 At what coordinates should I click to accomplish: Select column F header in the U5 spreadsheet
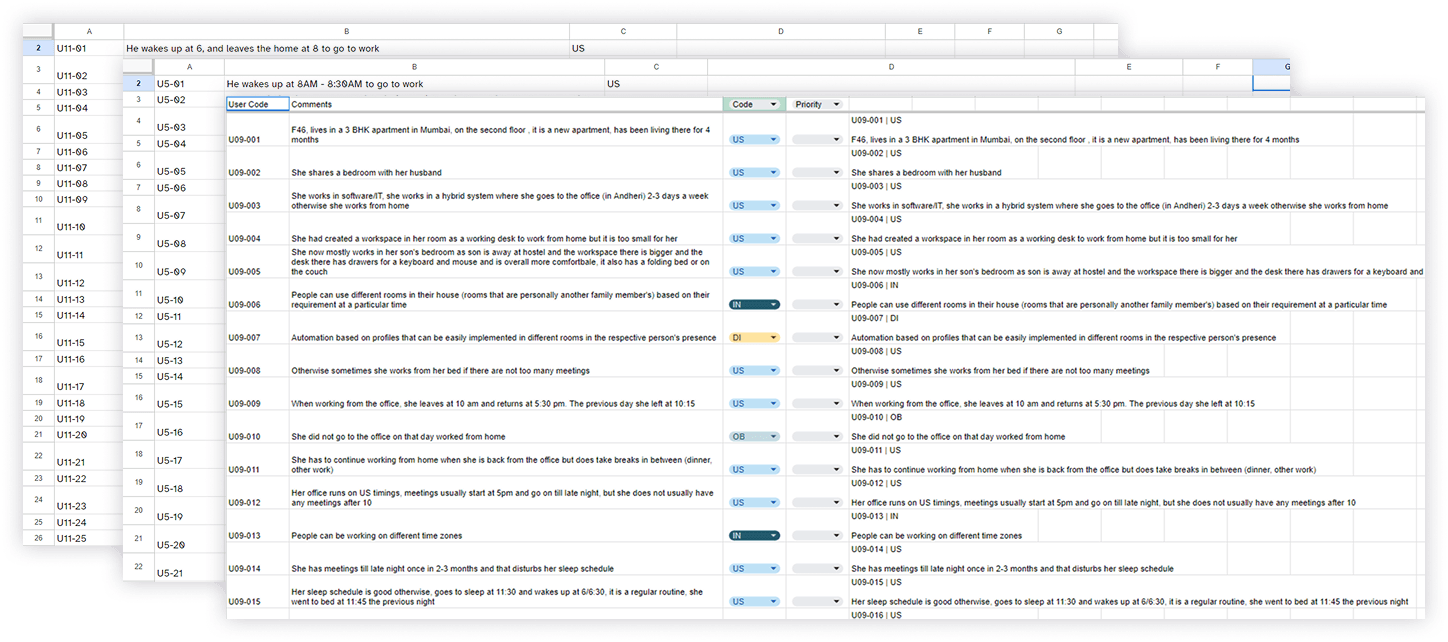(x=1218, y=67)
